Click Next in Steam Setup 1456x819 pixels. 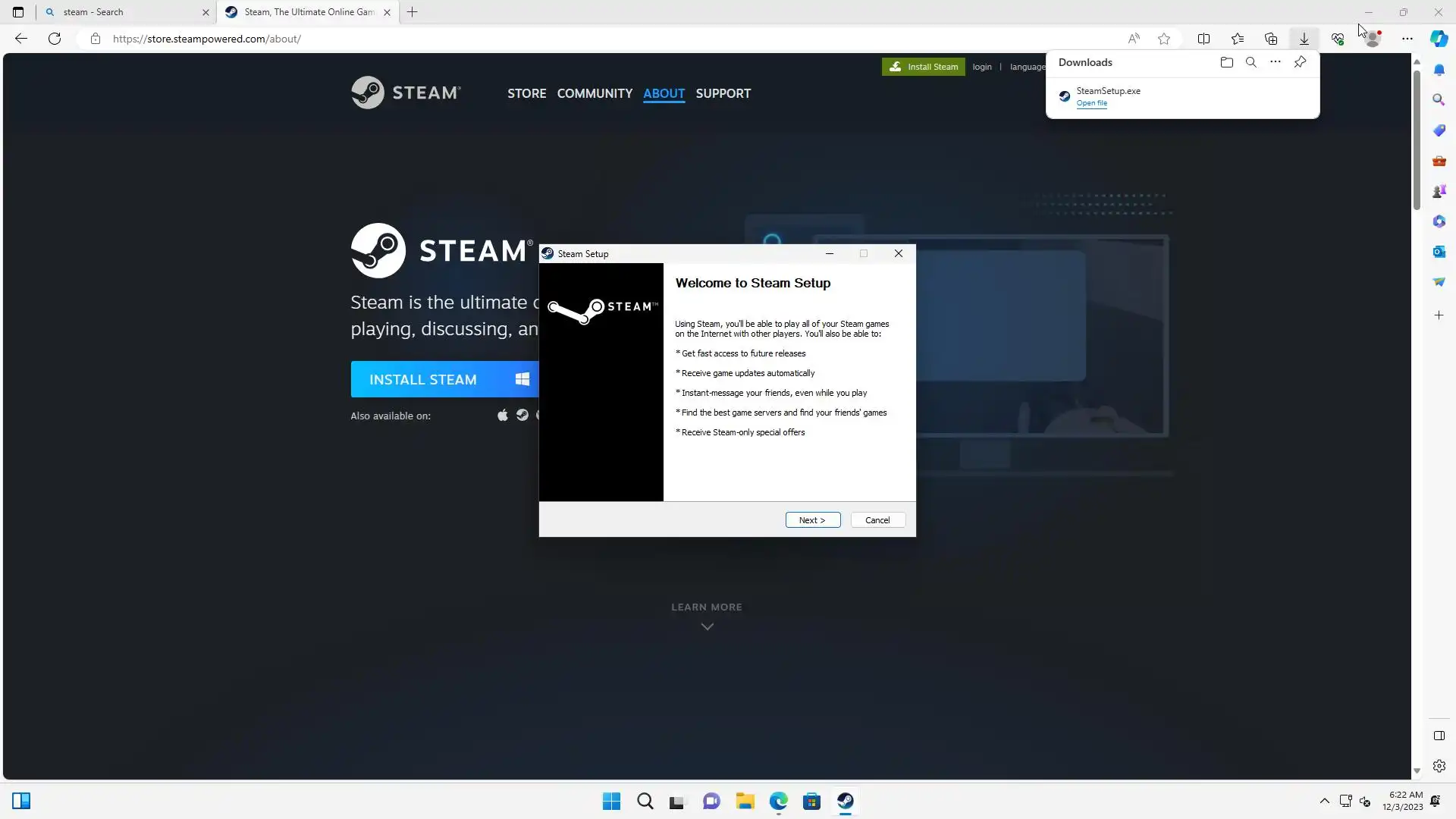click(812, 520)
